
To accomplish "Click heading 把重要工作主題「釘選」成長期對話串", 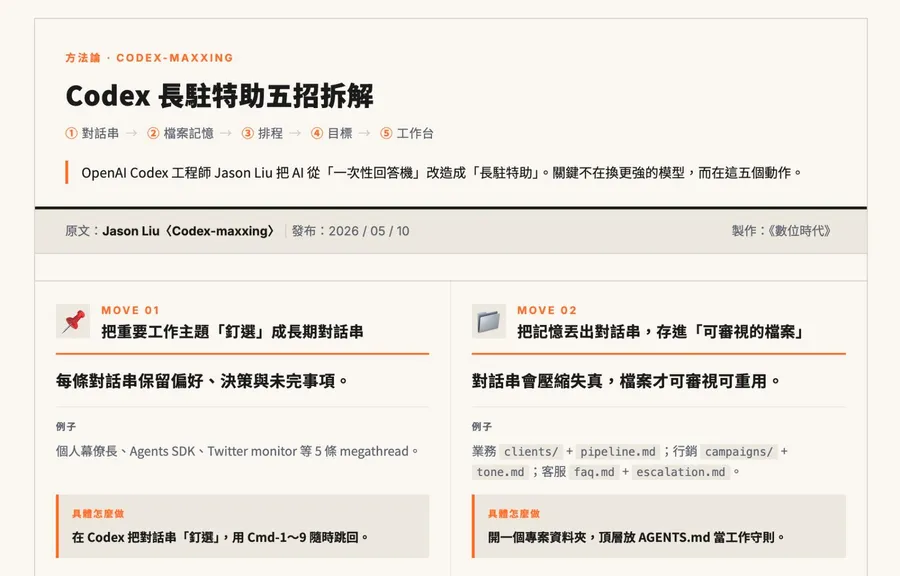I will click(232, 332).
